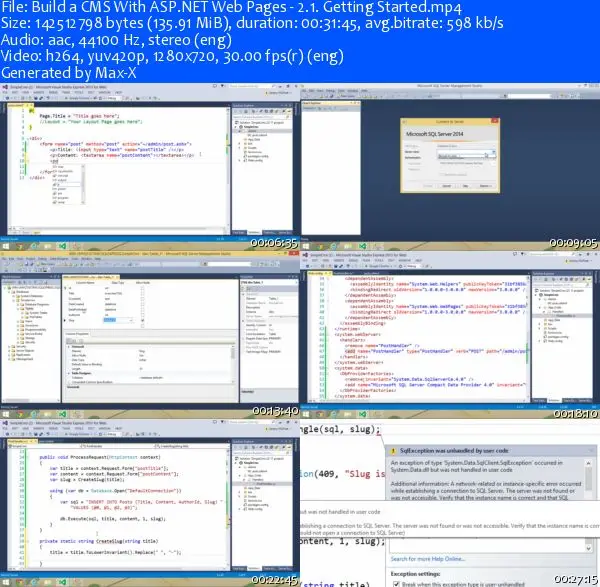Select the 'Video: h264, yuv420p, 1280x720' line

pyautogui.click(x=172, y=56)
